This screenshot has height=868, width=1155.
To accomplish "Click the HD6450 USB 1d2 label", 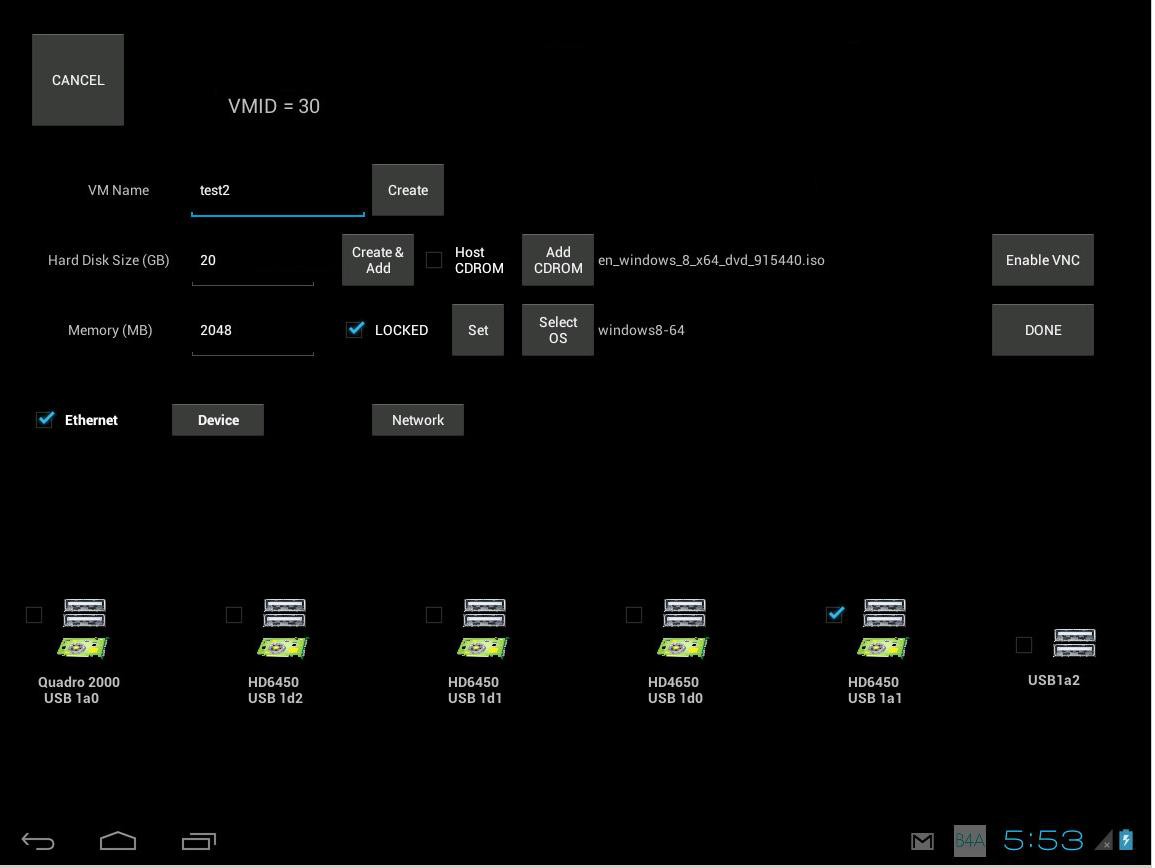I will click(275, 690).
